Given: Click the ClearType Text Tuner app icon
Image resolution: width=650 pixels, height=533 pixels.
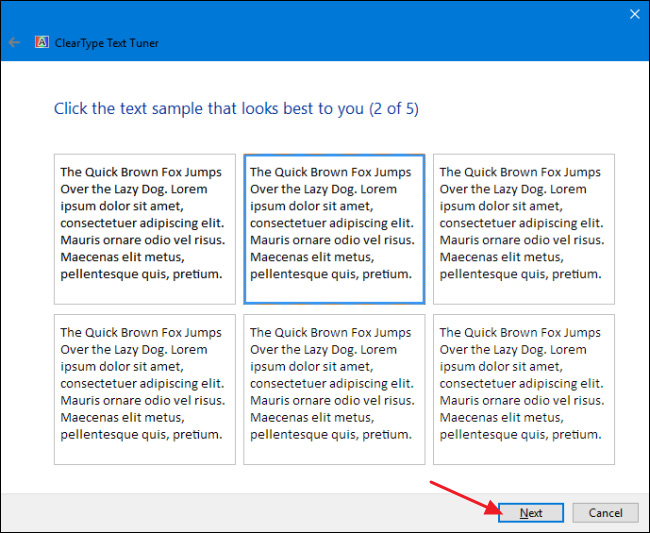Looking at the screenshot, I should [42, 43].
